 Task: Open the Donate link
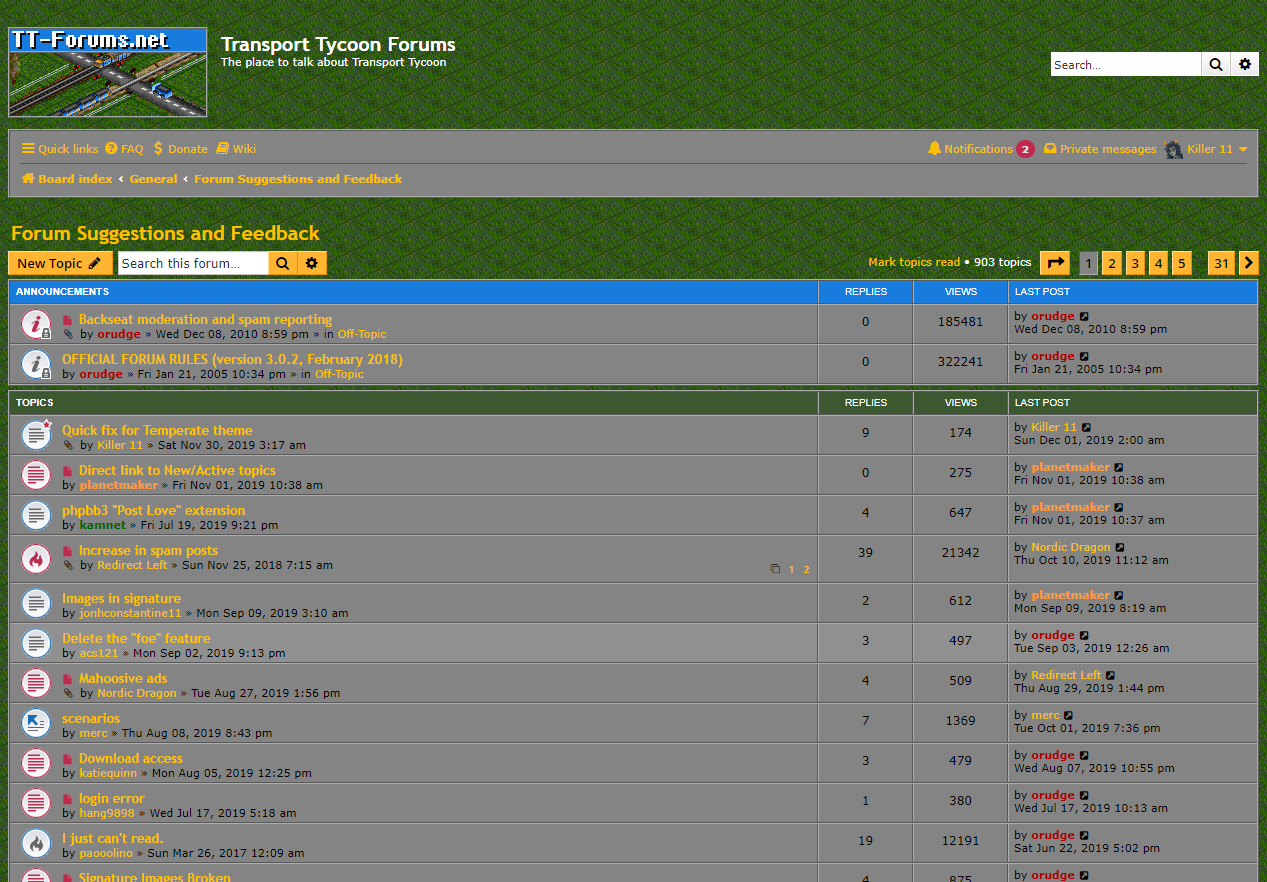point(180,149)
